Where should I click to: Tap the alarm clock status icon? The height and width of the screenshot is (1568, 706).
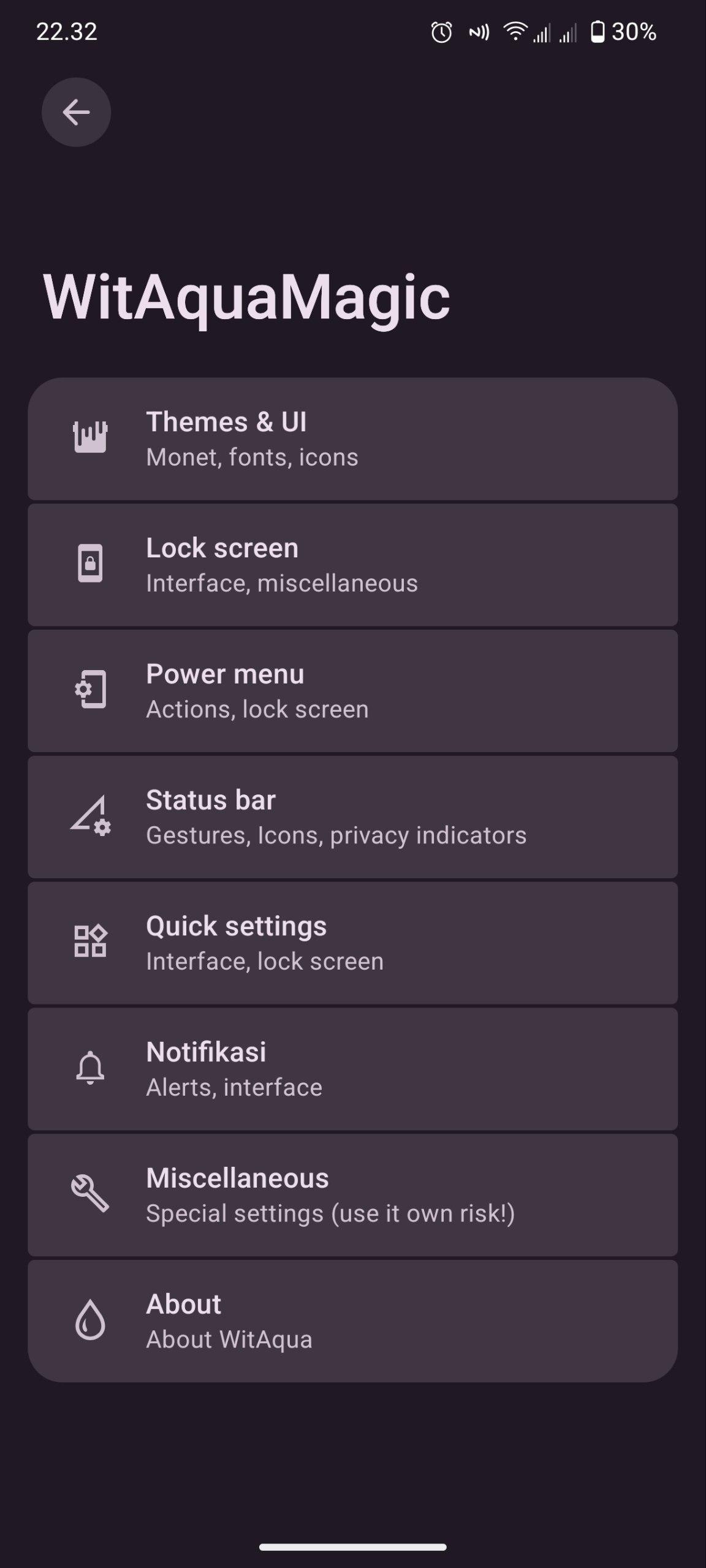441,32
